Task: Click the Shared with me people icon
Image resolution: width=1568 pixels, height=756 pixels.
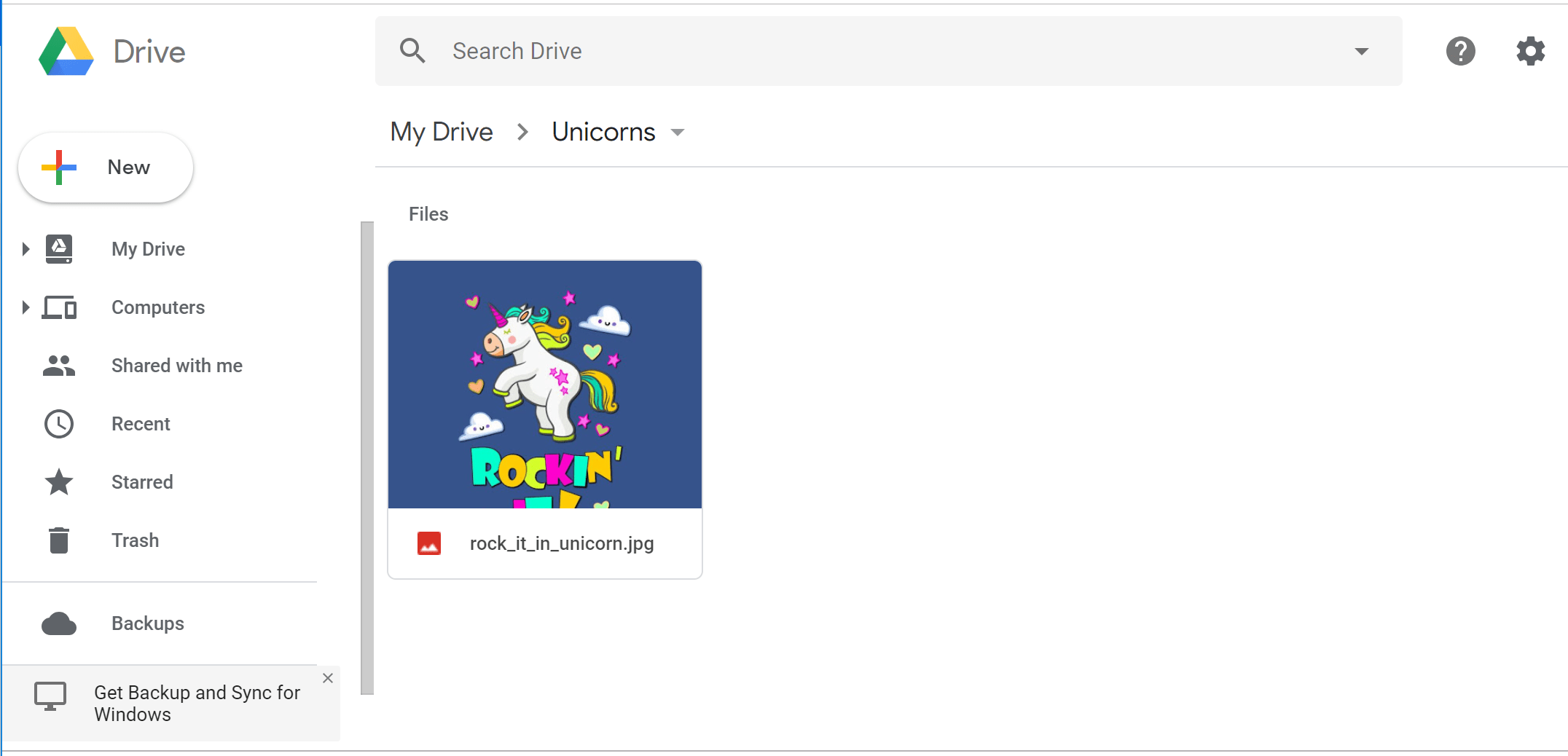Action: 59,366
